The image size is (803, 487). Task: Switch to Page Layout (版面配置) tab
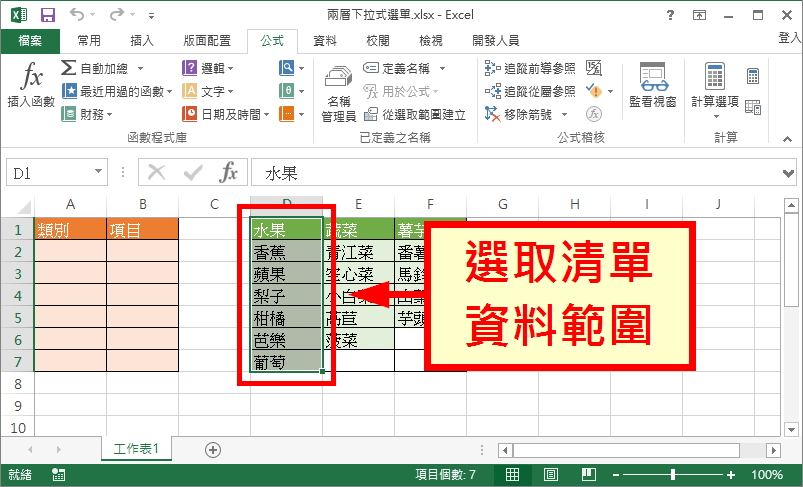click(207, 40)
